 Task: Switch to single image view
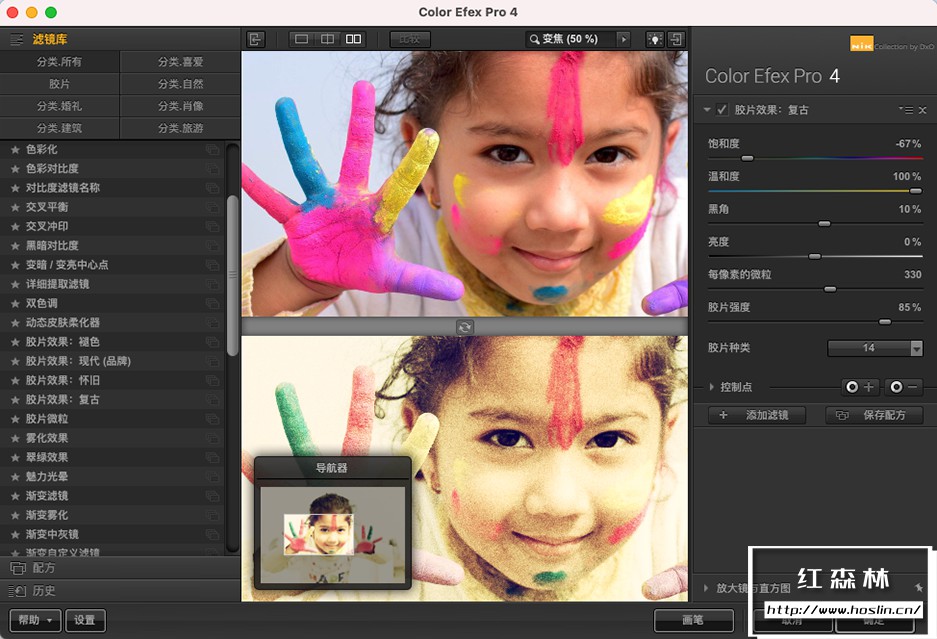[x=301, y=39]
